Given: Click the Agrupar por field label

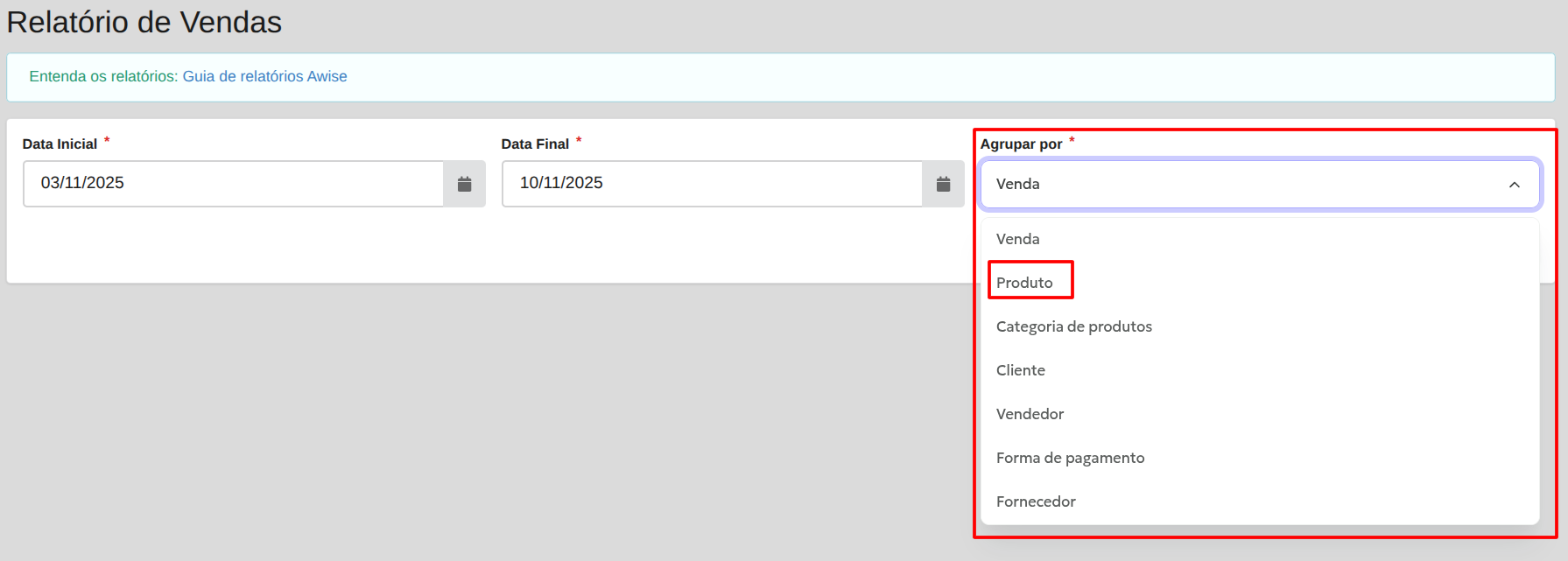Looking at the screenshot, I should 1021,144.
